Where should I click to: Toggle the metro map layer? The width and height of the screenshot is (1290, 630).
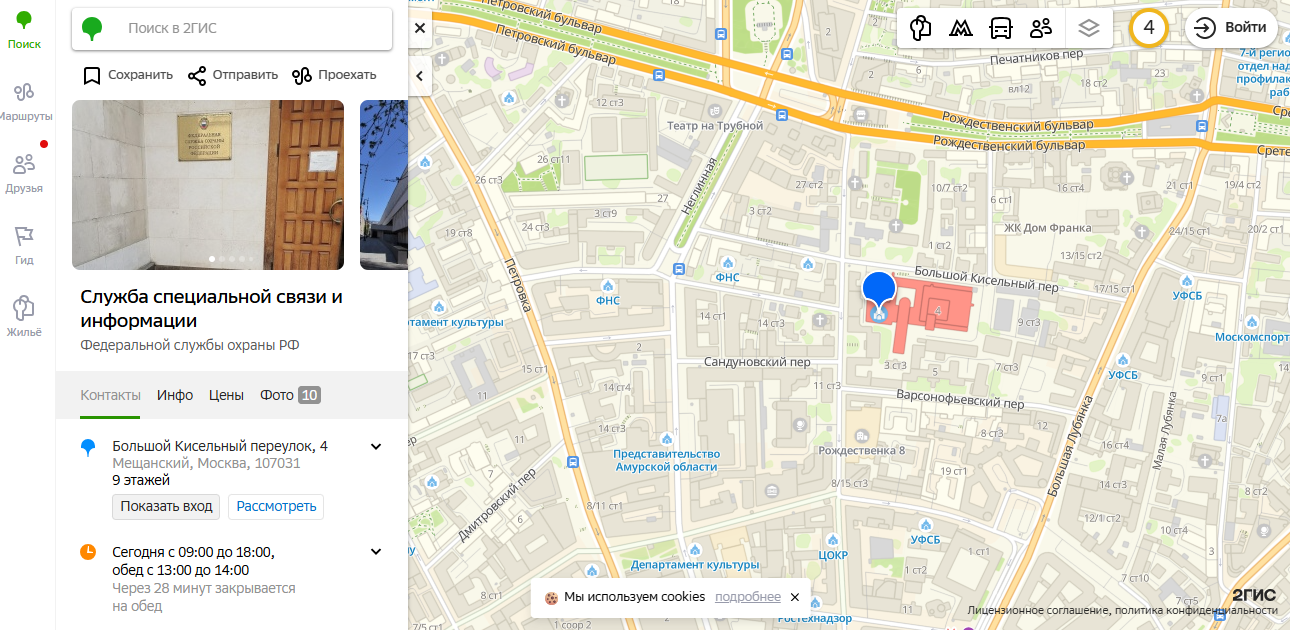point(959,28)
